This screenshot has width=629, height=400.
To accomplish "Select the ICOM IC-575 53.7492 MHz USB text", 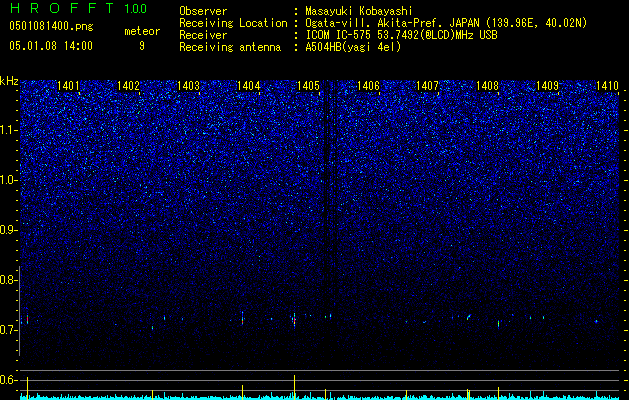I will [x=401, y=35].
